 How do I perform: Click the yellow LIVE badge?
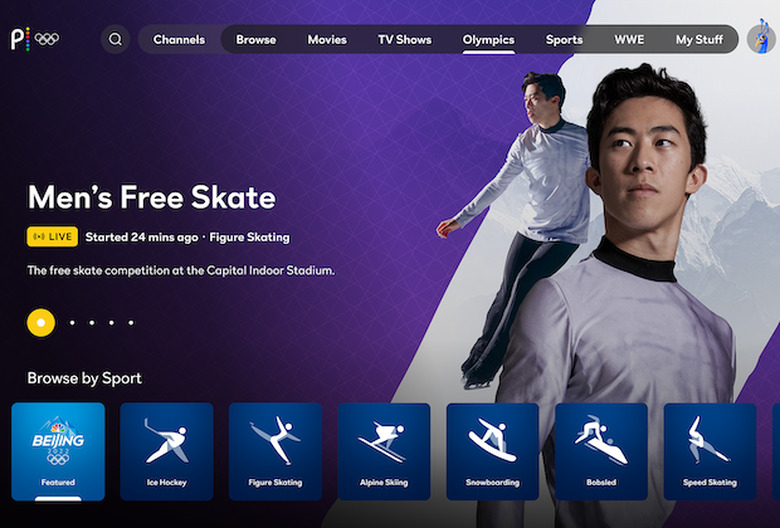(52, 236)
